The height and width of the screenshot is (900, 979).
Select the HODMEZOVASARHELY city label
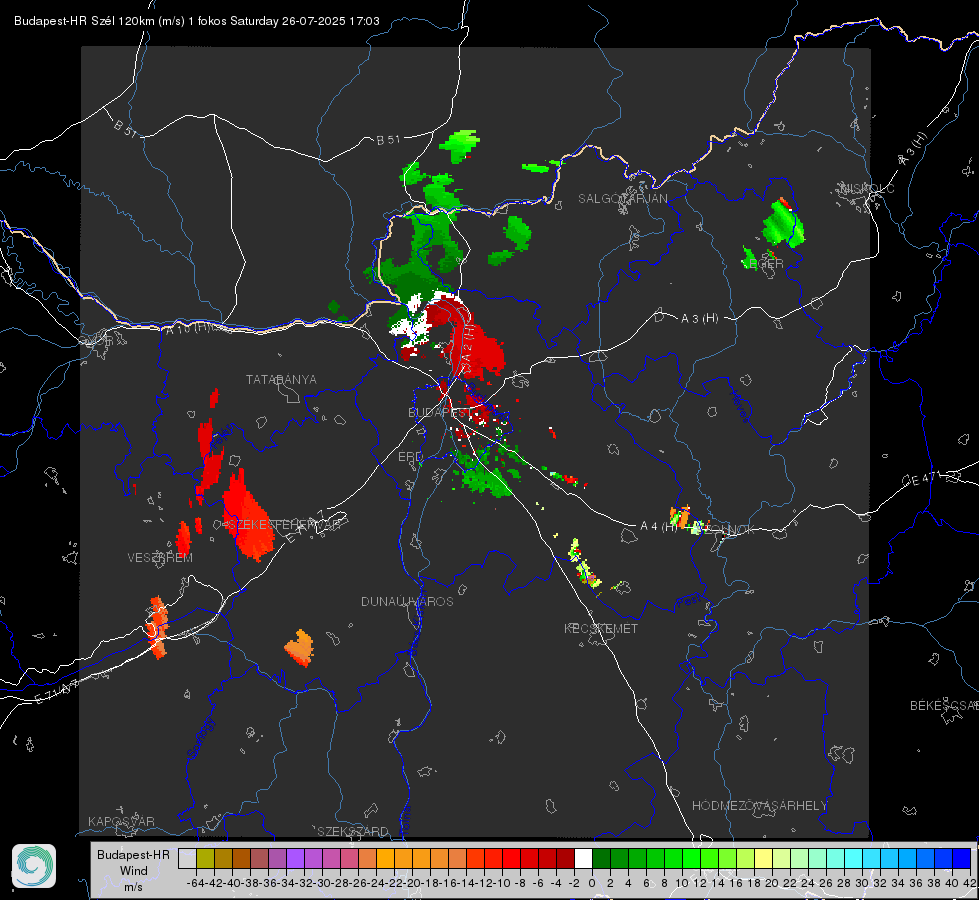(759, 806)
